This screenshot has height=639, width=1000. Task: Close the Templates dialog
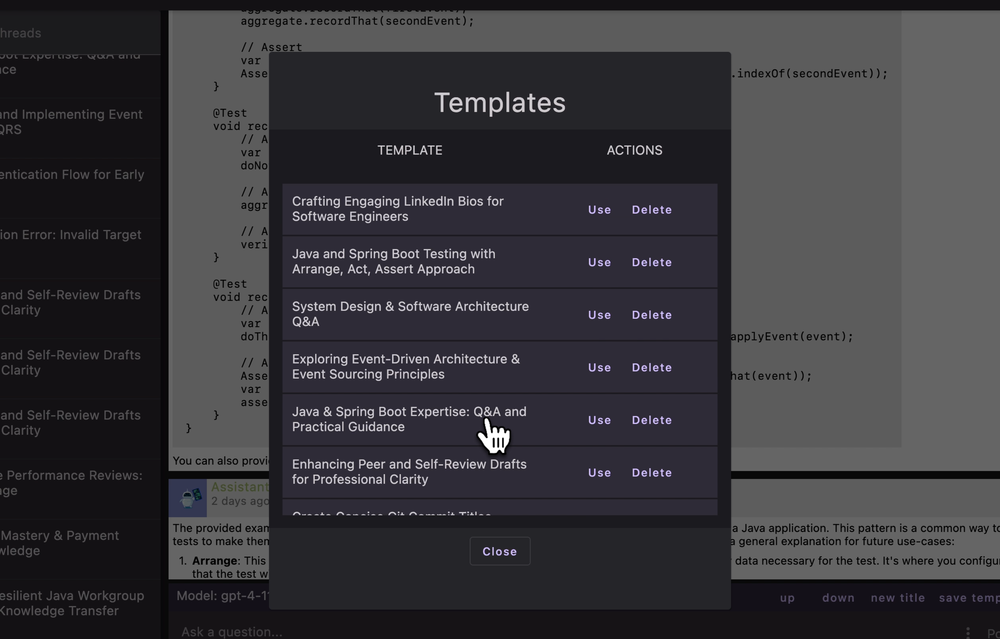[x=499, y=550]
